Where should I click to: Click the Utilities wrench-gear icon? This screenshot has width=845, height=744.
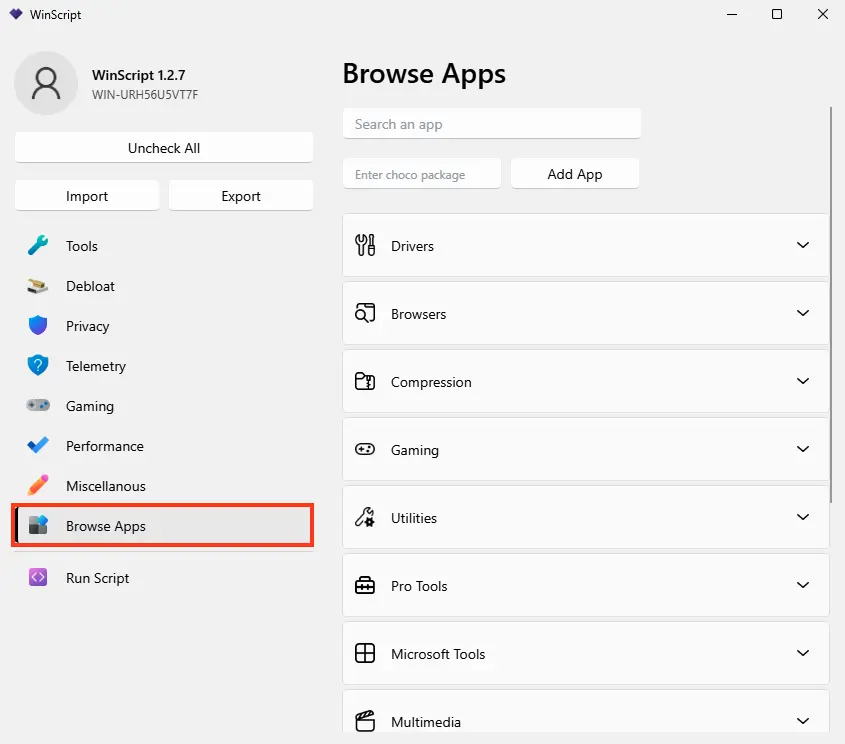click(365, 517)
